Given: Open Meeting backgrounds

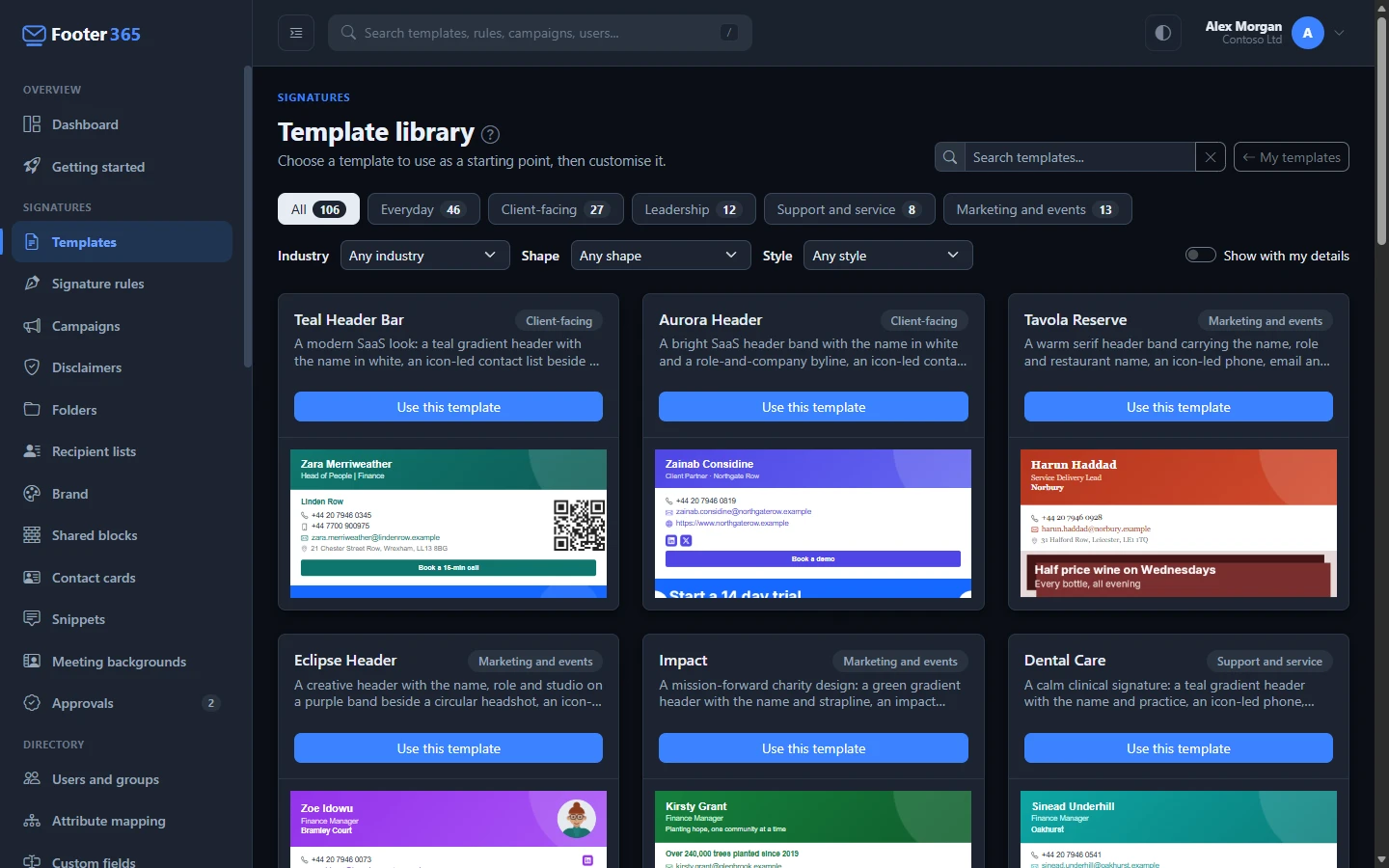Looking at the screenshot, I should tap(123, 662).
